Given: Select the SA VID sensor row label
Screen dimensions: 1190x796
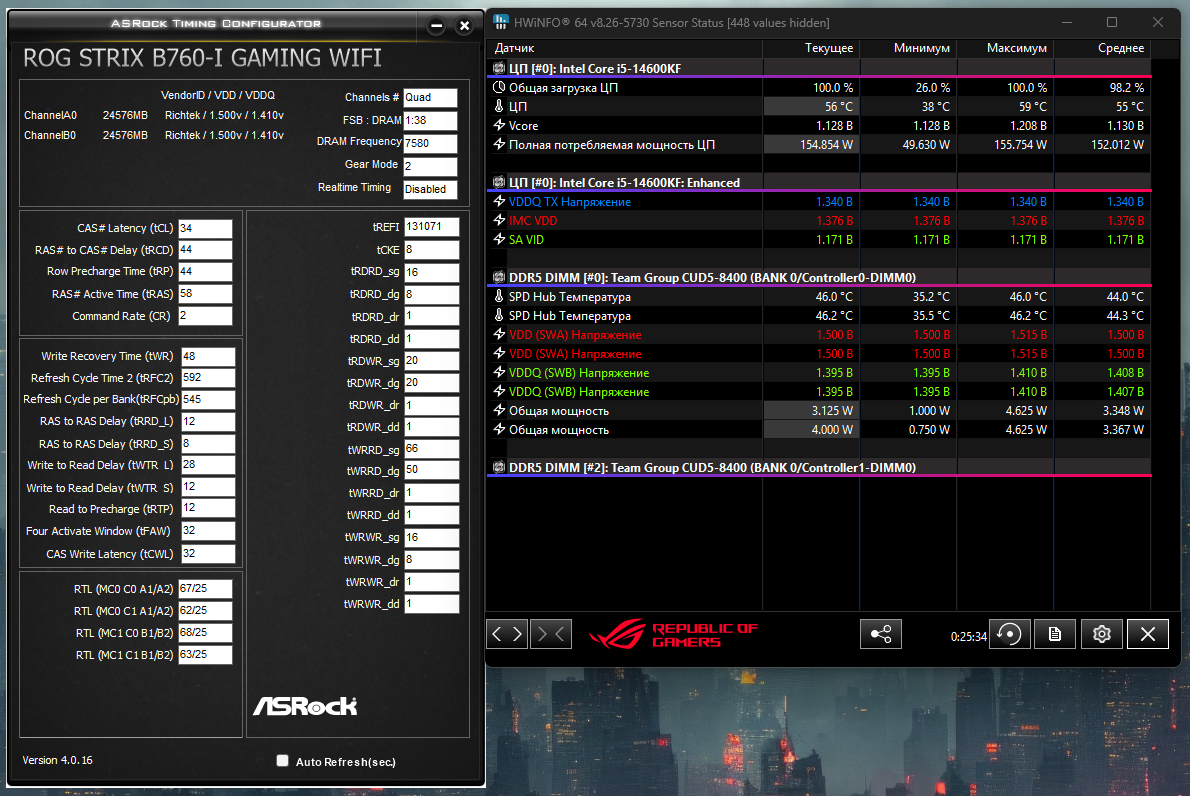Looking at the screenshot, I should (x=526, y=239).
